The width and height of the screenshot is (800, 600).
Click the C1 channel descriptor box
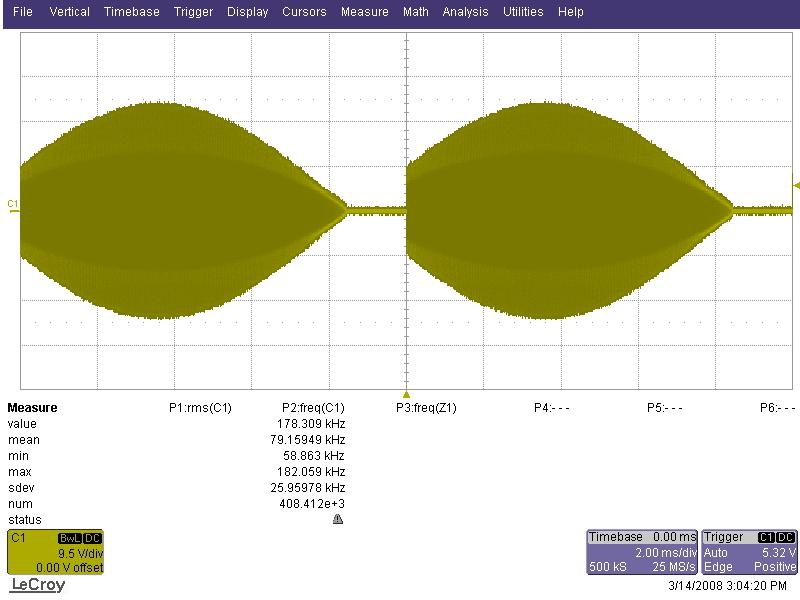56,552
